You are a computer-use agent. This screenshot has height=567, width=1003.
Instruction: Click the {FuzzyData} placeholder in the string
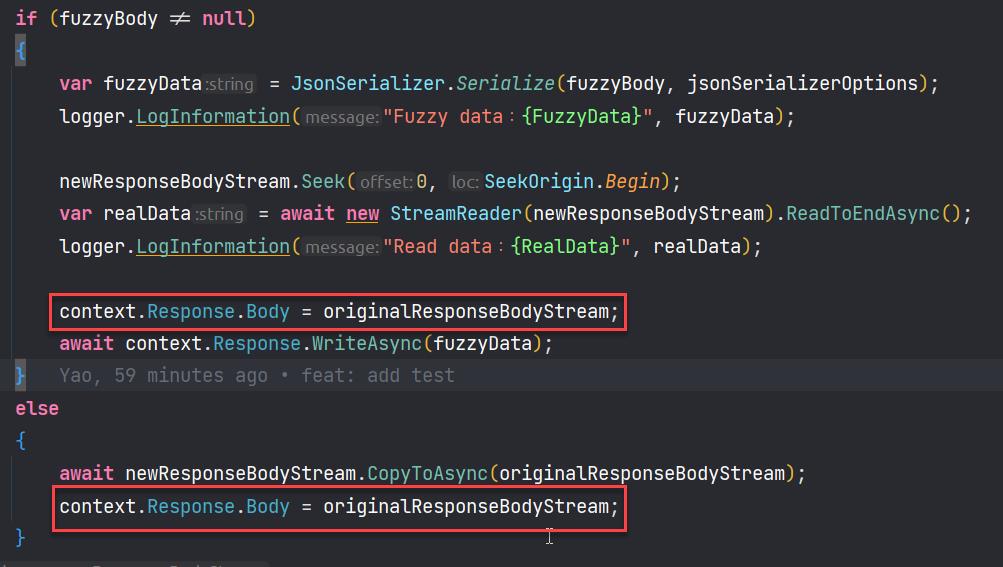pos(581,117)
